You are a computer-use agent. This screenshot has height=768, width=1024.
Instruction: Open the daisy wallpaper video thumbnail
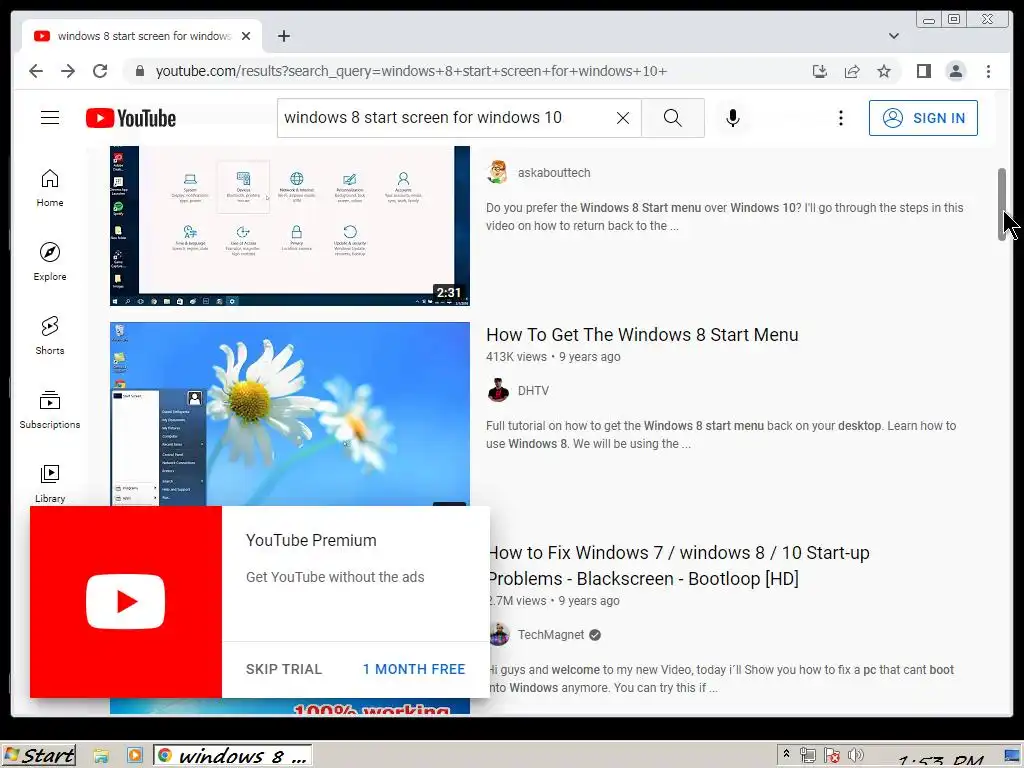pyautogui.click(x=290, y=414)
